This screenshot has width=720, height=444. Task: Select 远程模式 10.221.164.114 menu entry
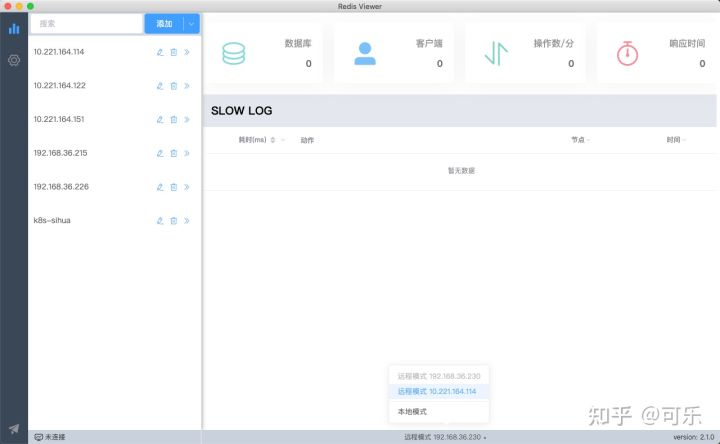439,391
